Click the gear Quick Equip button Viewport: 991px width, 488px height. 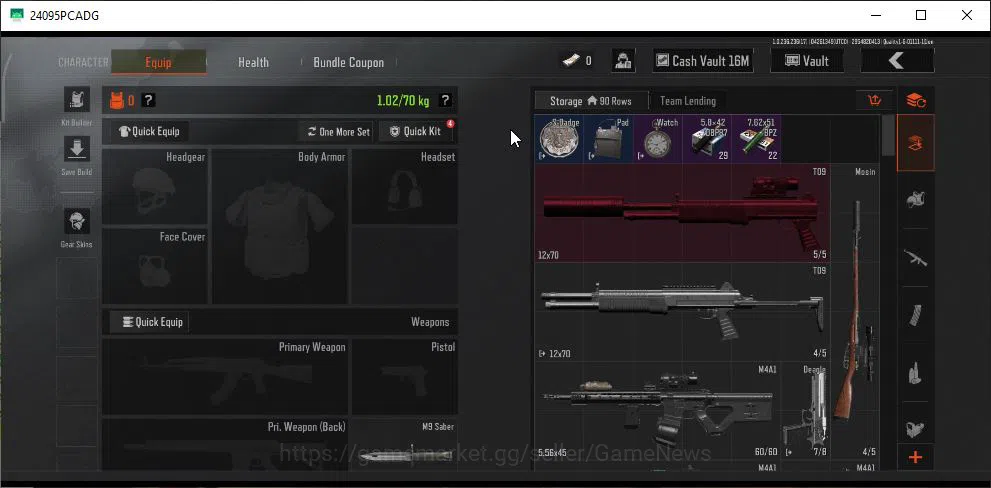tap(149, 131)
